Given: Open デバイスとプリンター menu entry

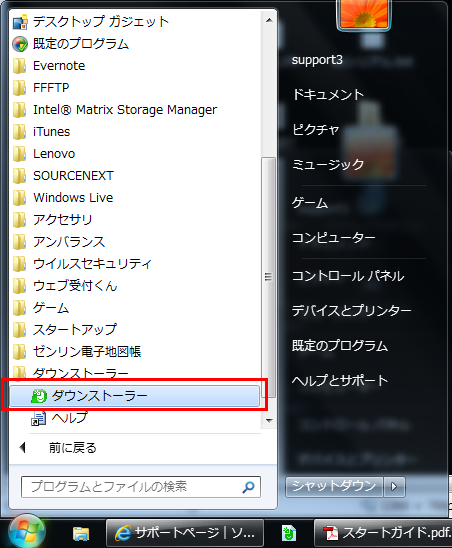Looking at the screenshot, I should click(352, 311).
